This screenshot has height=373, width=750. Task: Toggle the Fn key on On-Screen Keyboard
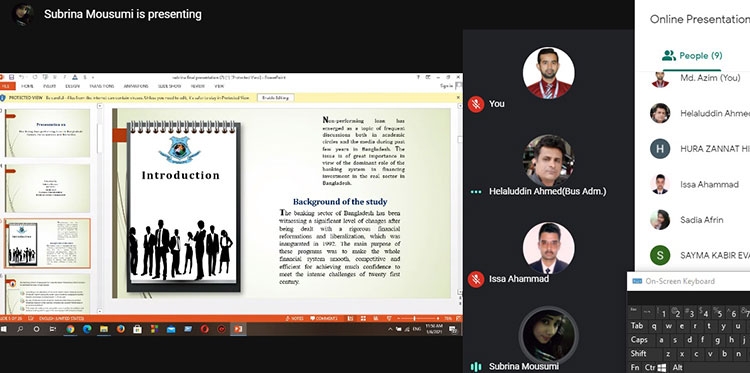(634, 367)
